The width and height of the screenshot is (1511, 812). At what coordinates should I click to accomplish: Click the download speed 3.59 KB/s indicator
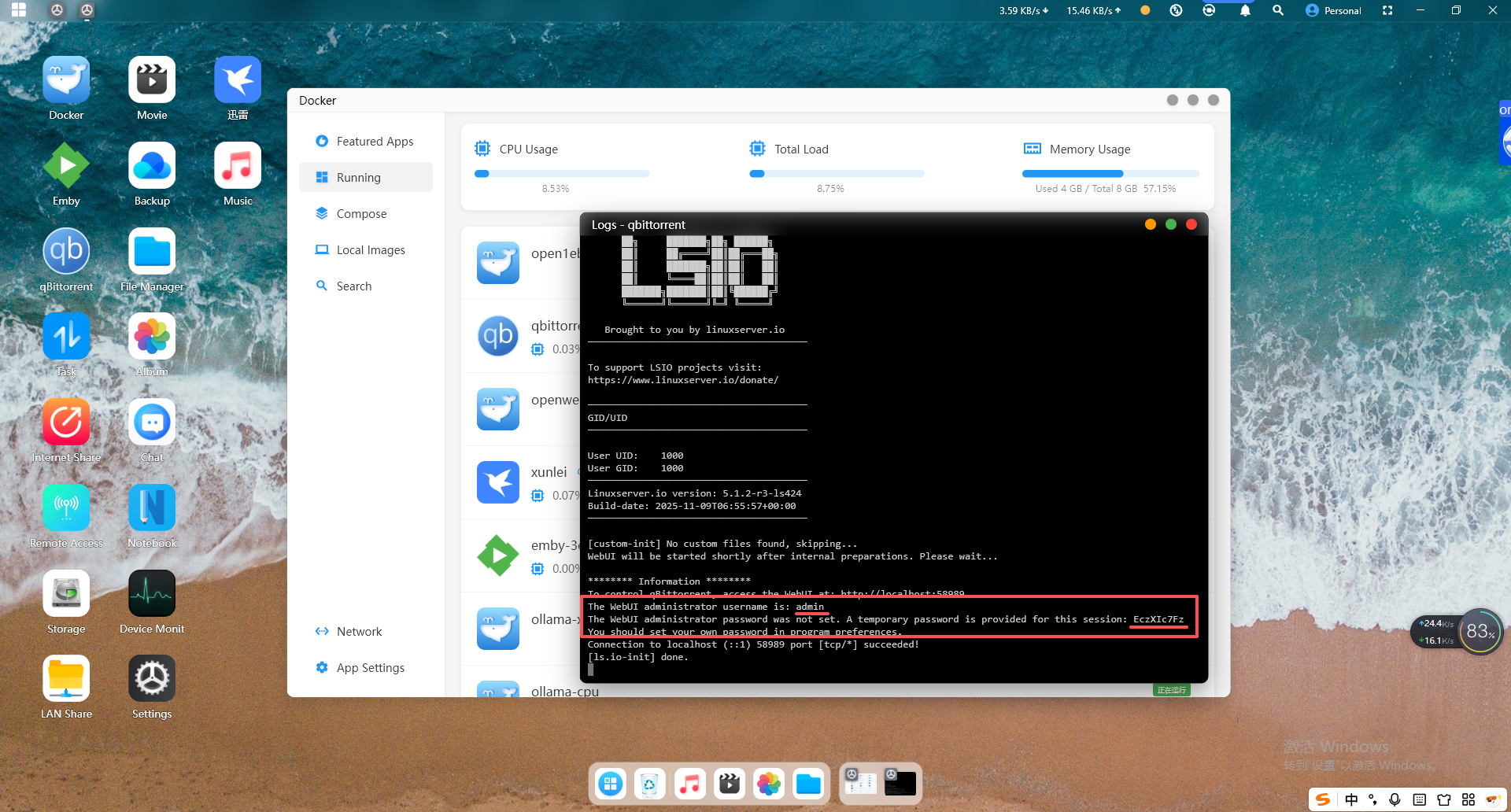tap(1024, 10)
